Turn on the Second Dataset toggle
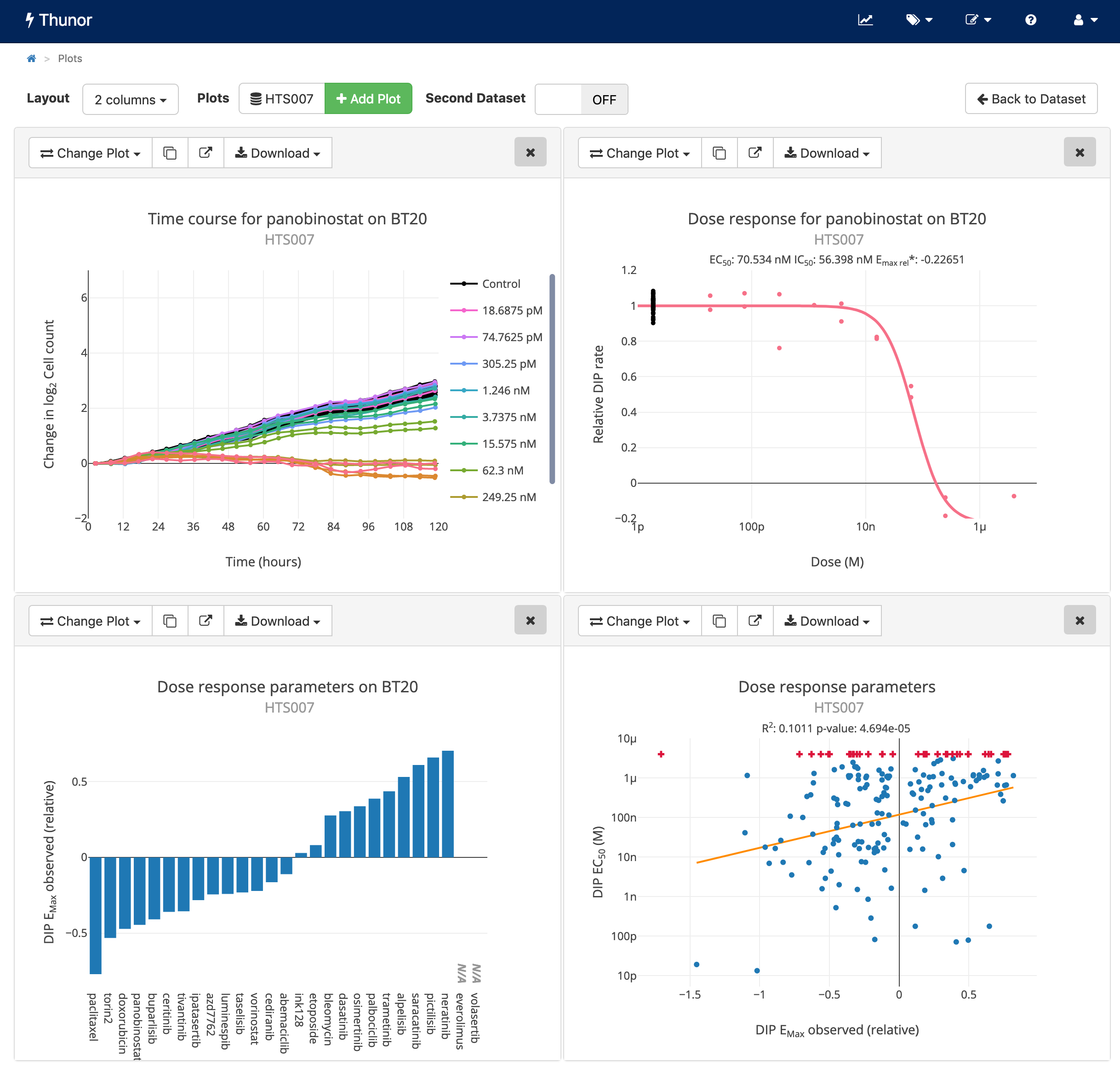The width and height of the screenshot is (1120, 1073). point(581,99)
